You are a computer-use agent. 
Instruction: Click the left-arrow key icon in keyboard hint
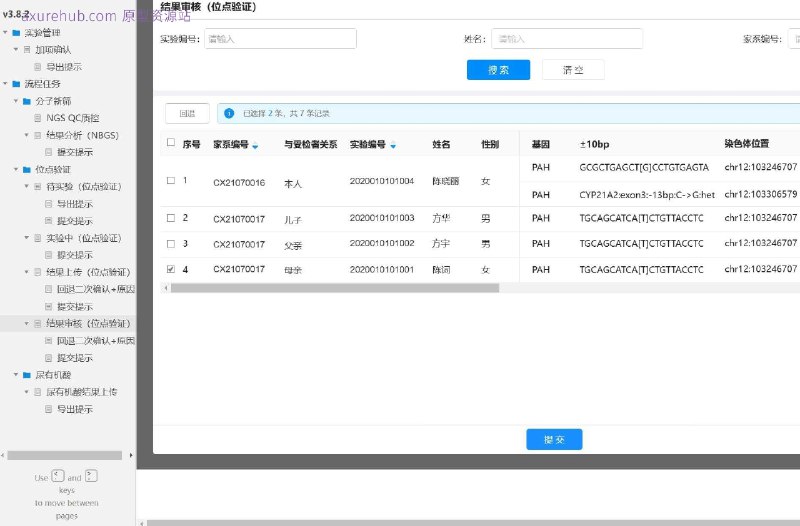58,476
